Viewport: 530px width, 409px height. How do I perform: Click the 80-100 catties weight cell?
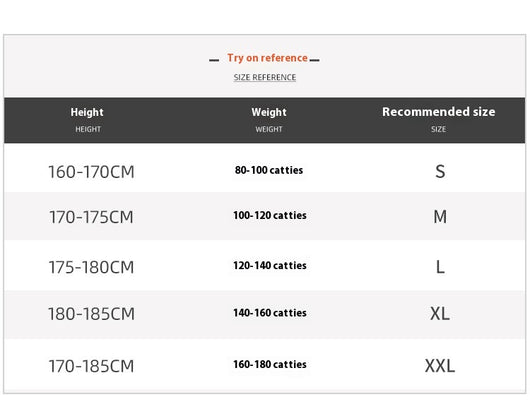269,170
